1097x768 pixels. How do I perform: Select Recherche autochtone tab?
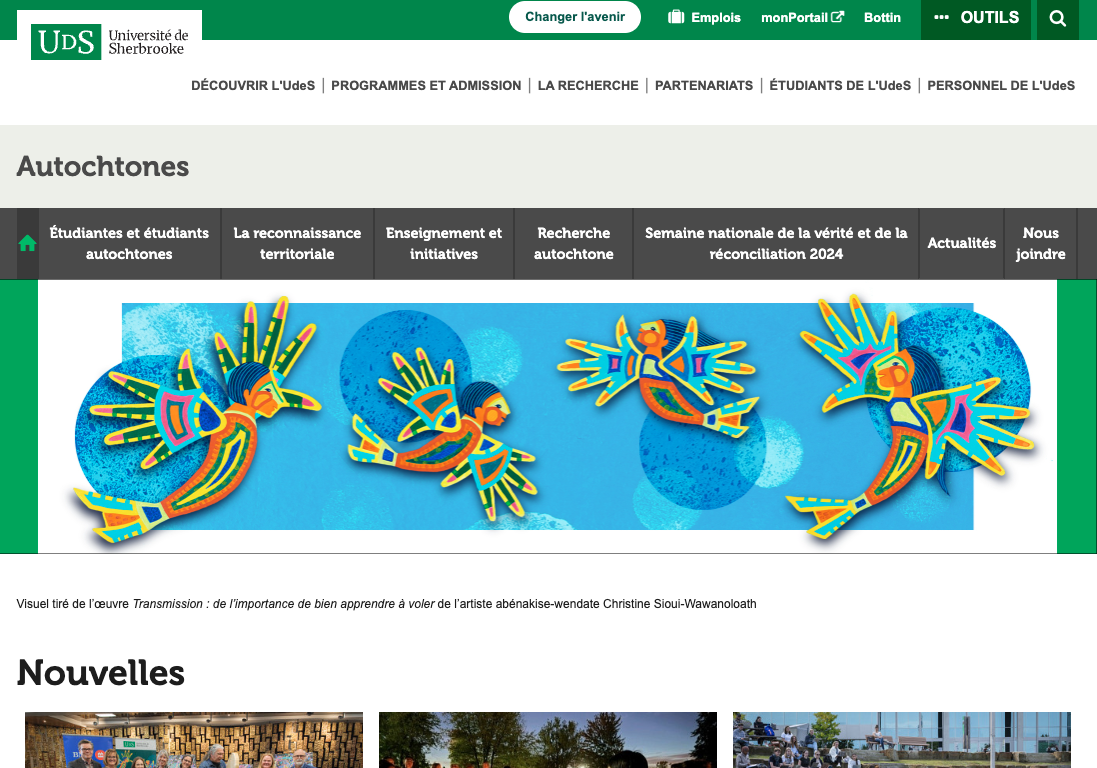click(x=574, y=243)
